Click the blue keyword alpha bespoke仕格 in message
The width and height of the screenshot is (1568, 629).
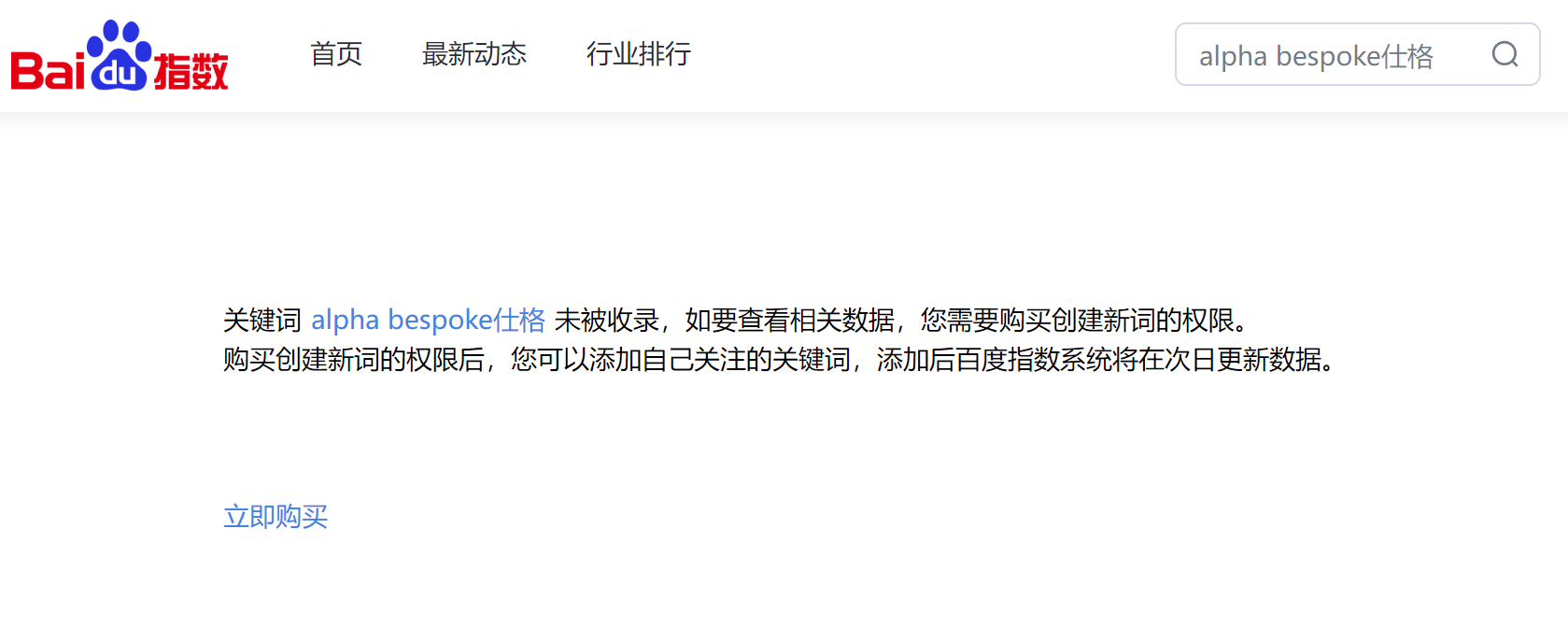(x=428, y=320)
